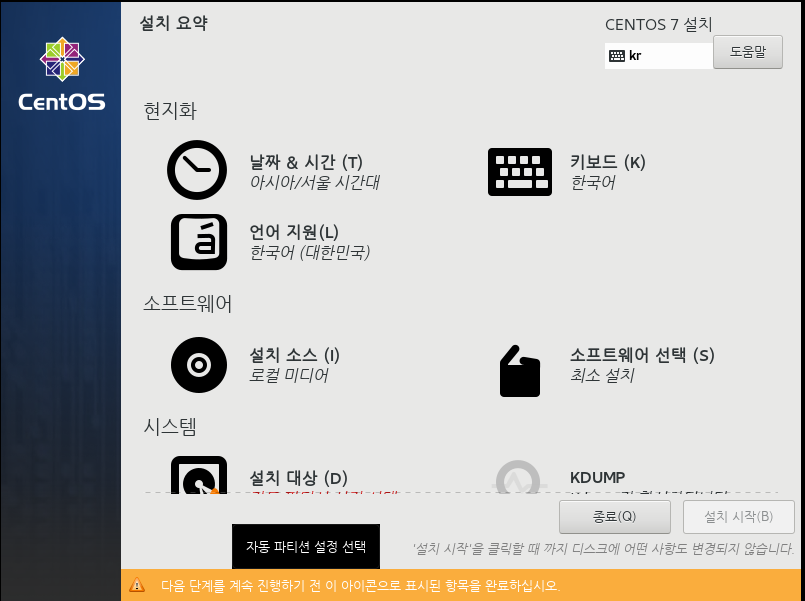The width and height of the screenshot is (805, 601).
Task: Click the keyboard icon beside kr
Action: [617, 55]
